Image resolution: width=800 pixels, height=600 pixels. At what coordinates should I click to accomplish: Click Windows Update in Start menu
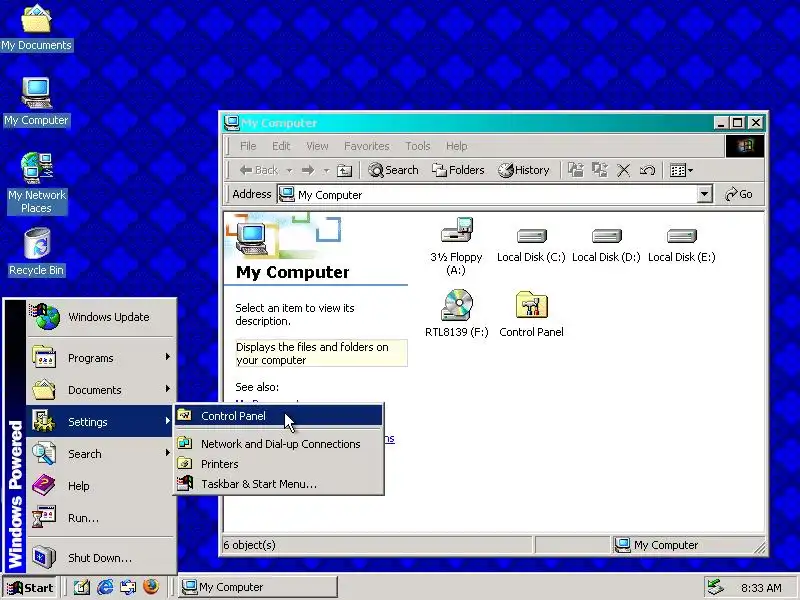tap(101, 317)
